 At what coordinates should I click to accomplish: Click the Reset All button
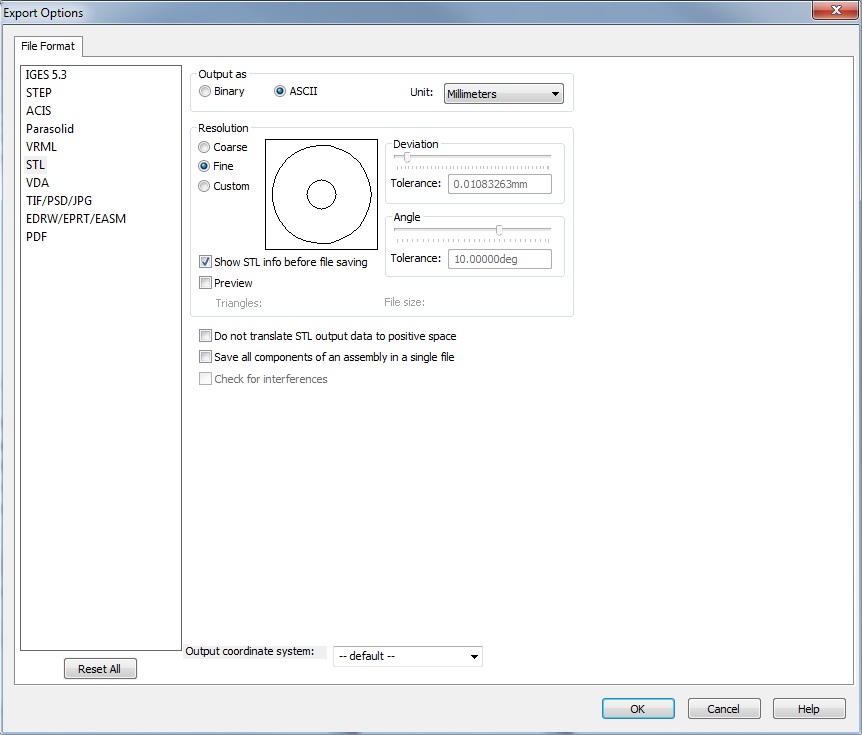100,669
